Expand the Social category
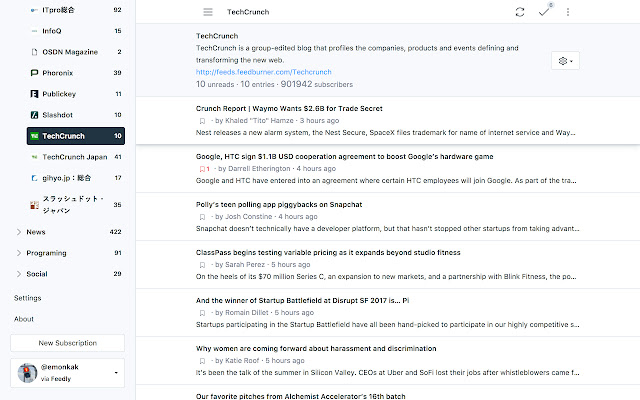 coord(18,274)
